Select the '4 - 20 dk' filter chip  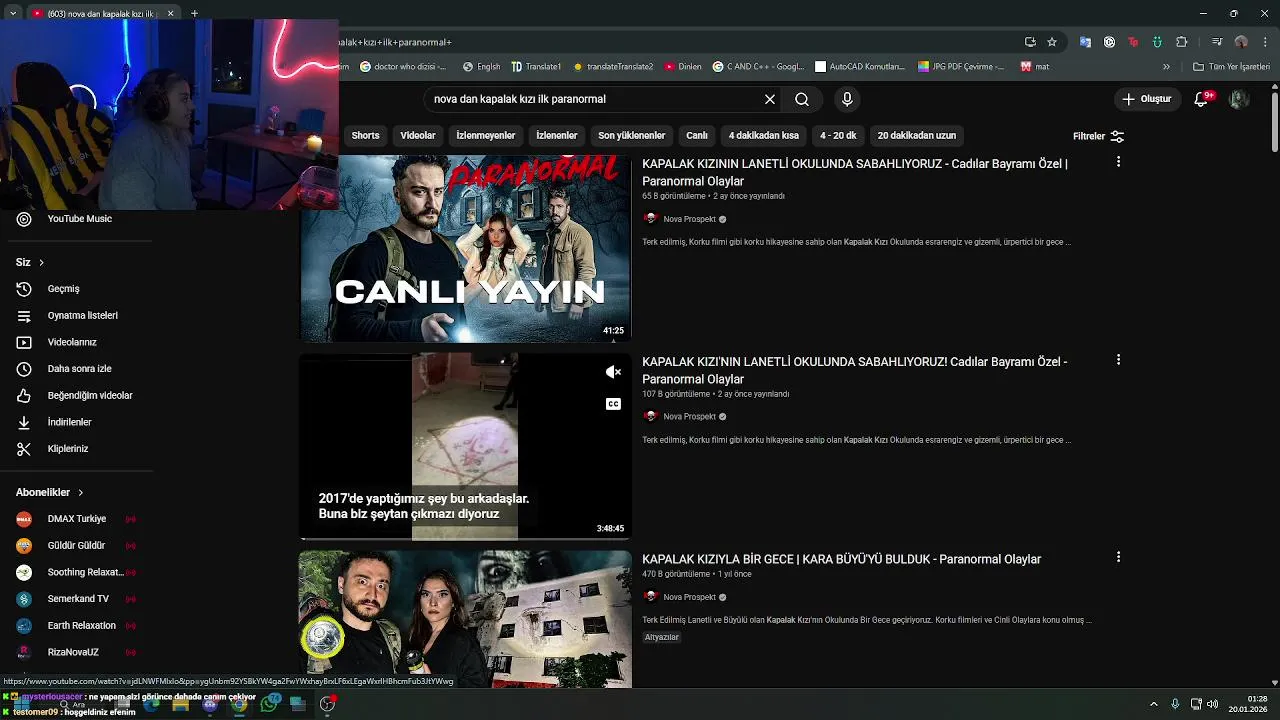tap(838, 135)
